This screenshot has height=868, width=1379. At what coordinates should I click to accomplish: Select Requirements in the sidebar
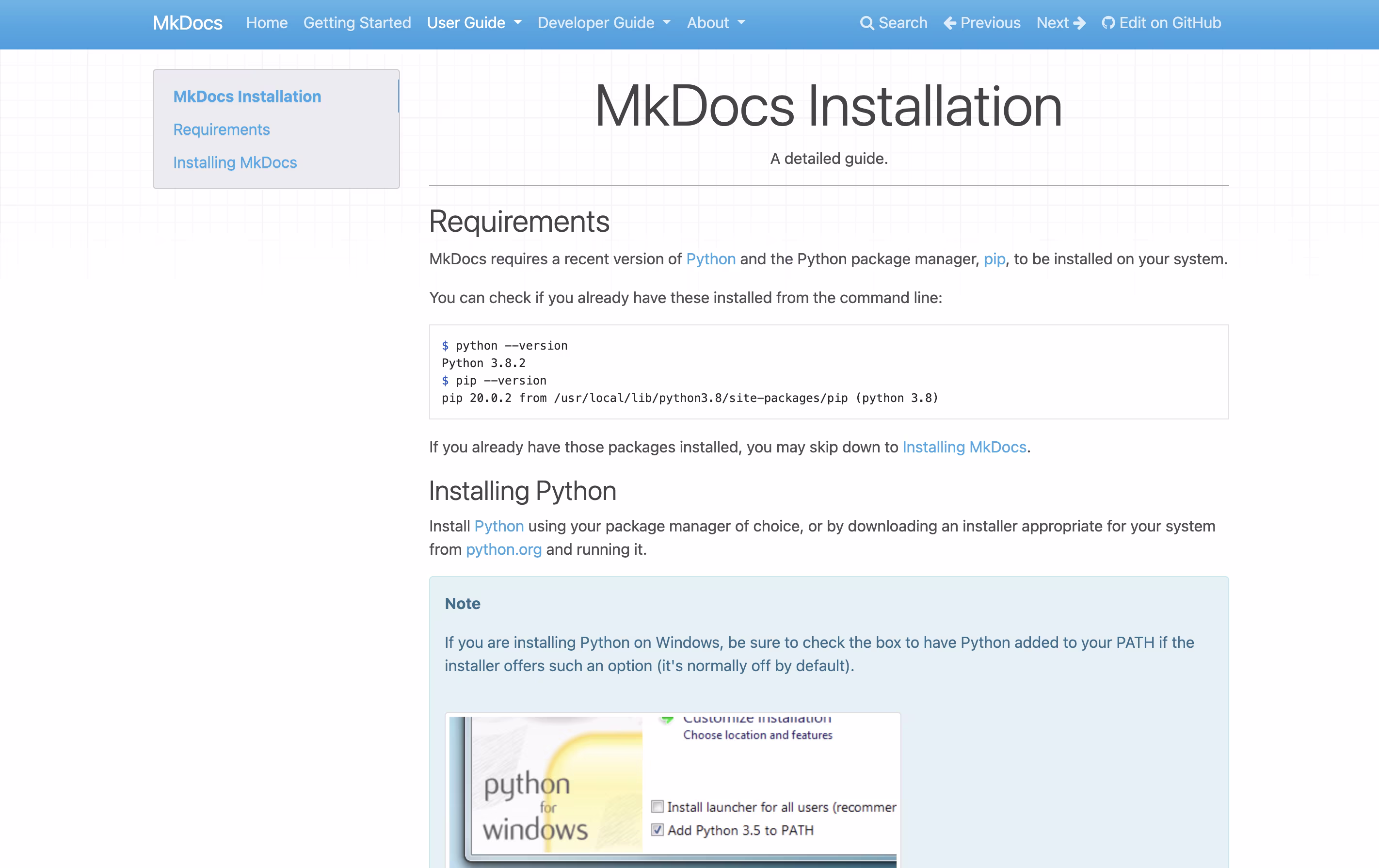coord(222,129)
